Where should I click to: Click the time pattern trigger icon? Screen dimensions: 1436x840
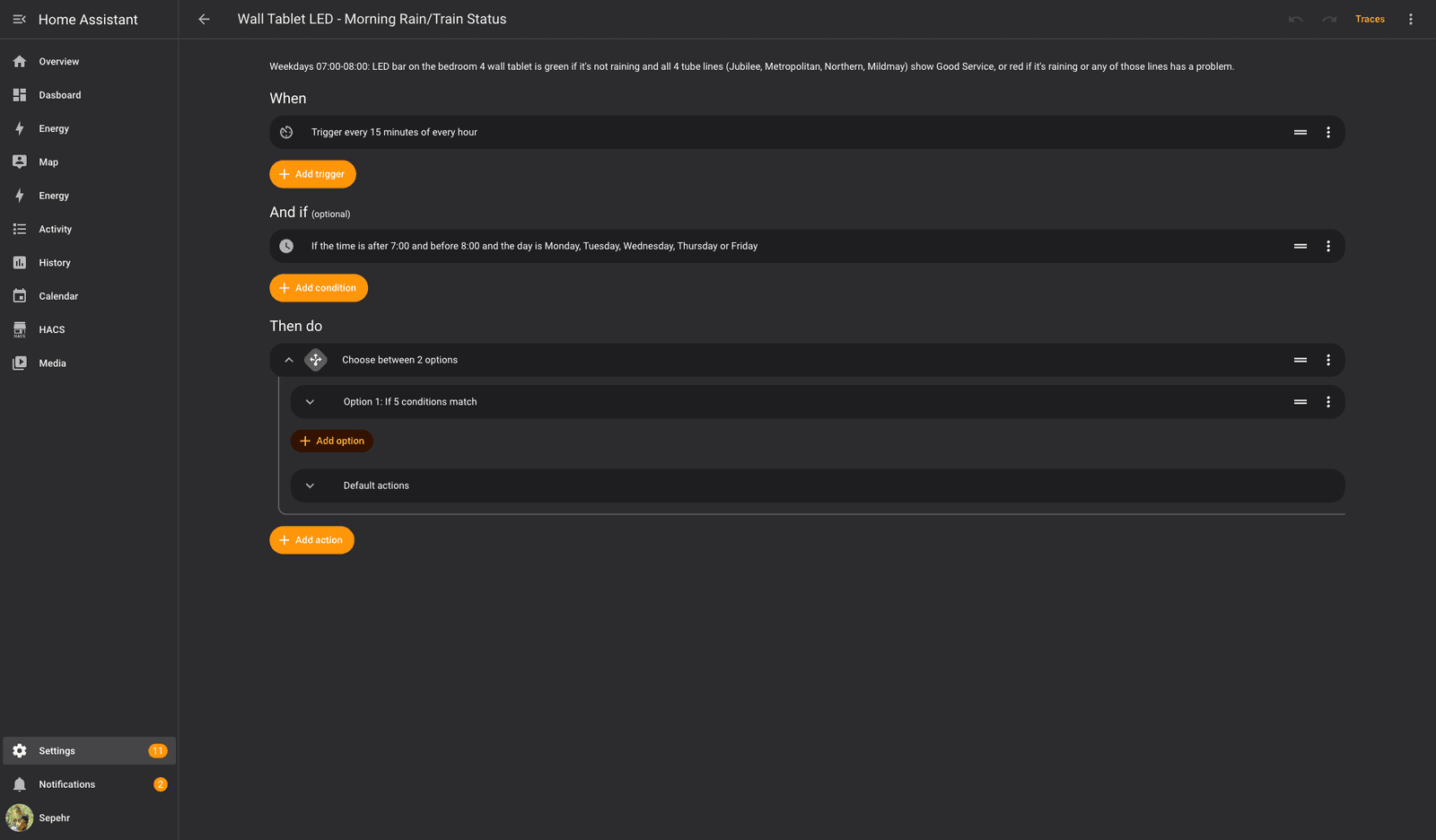(286, 132)
